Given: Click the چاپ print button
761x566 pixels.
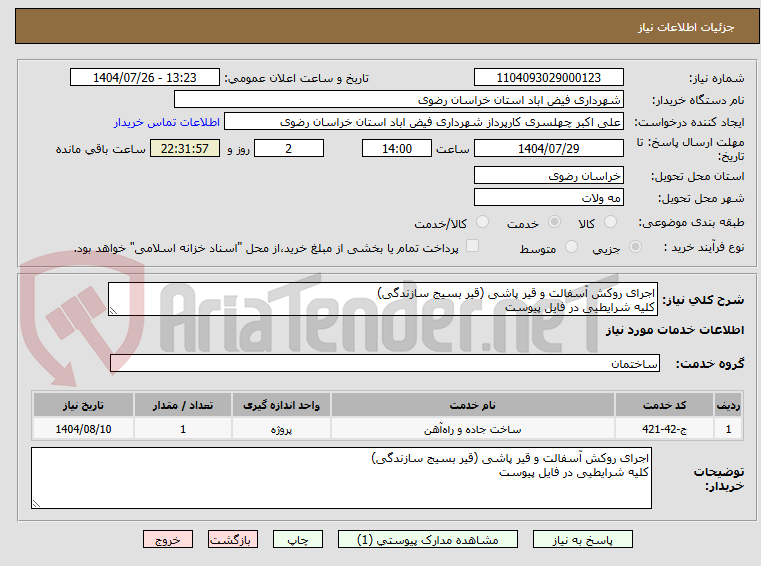Looking at the screenshot, I should [298, 539].
